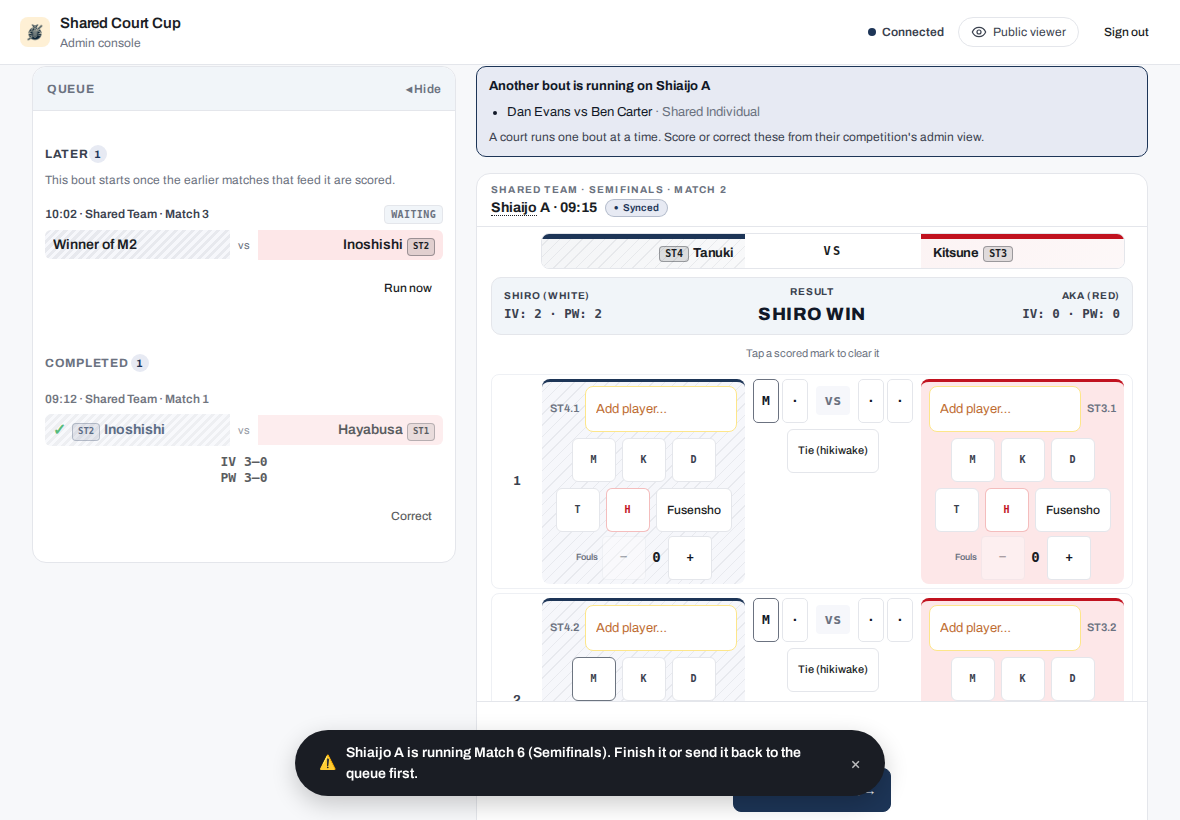
Task: Score K for ST3.1 in bout 1
Action: [x=1023, y=460]
